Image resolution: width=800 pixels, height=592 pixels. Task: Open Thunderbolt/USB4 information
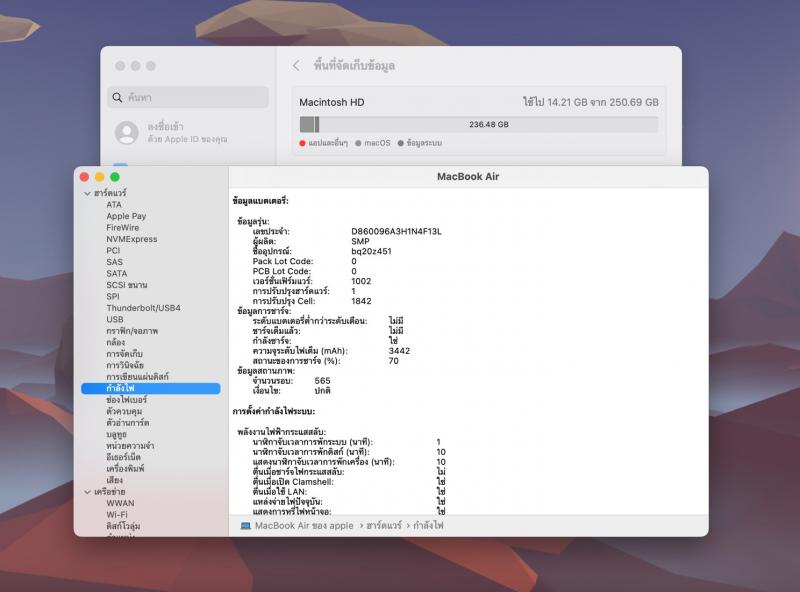(143, 308)
